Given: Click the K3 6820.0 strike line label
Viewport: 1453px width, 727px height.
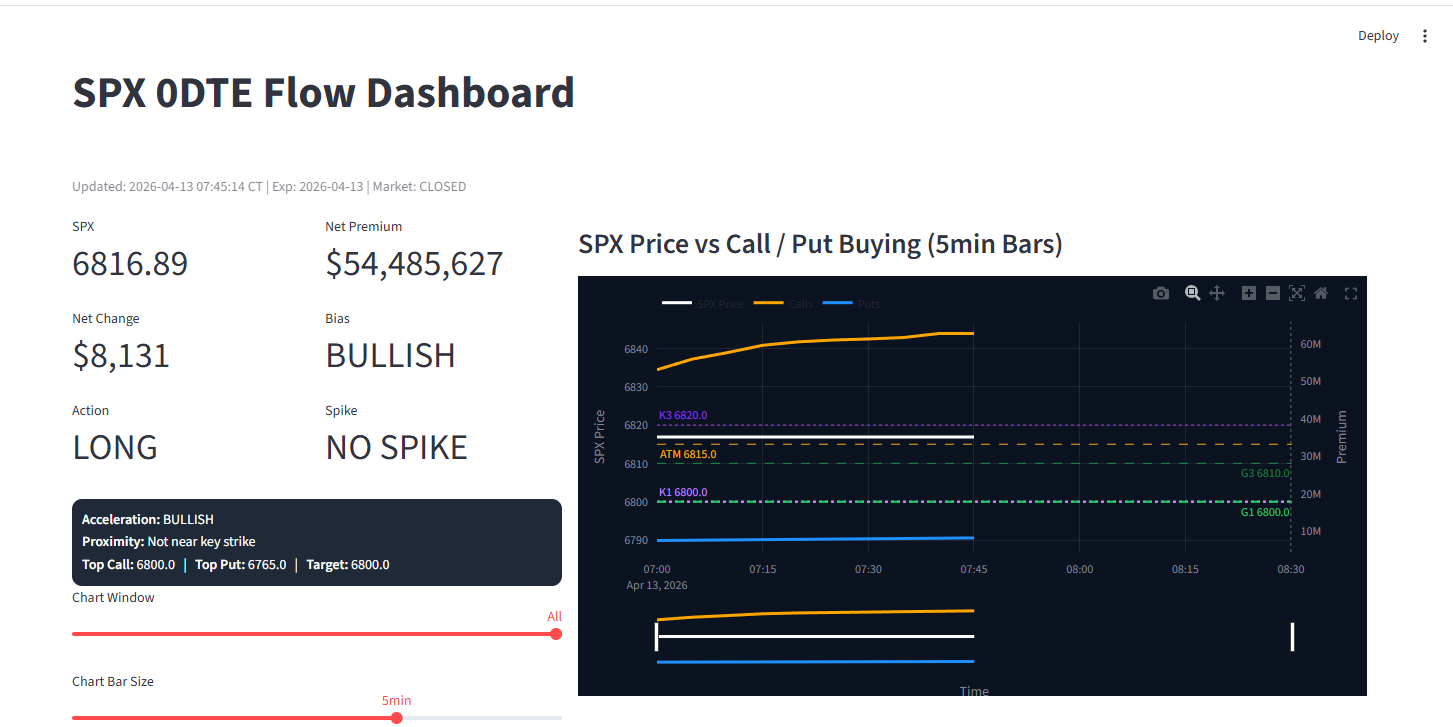Looking at the screenshot, I should point(683,415).
